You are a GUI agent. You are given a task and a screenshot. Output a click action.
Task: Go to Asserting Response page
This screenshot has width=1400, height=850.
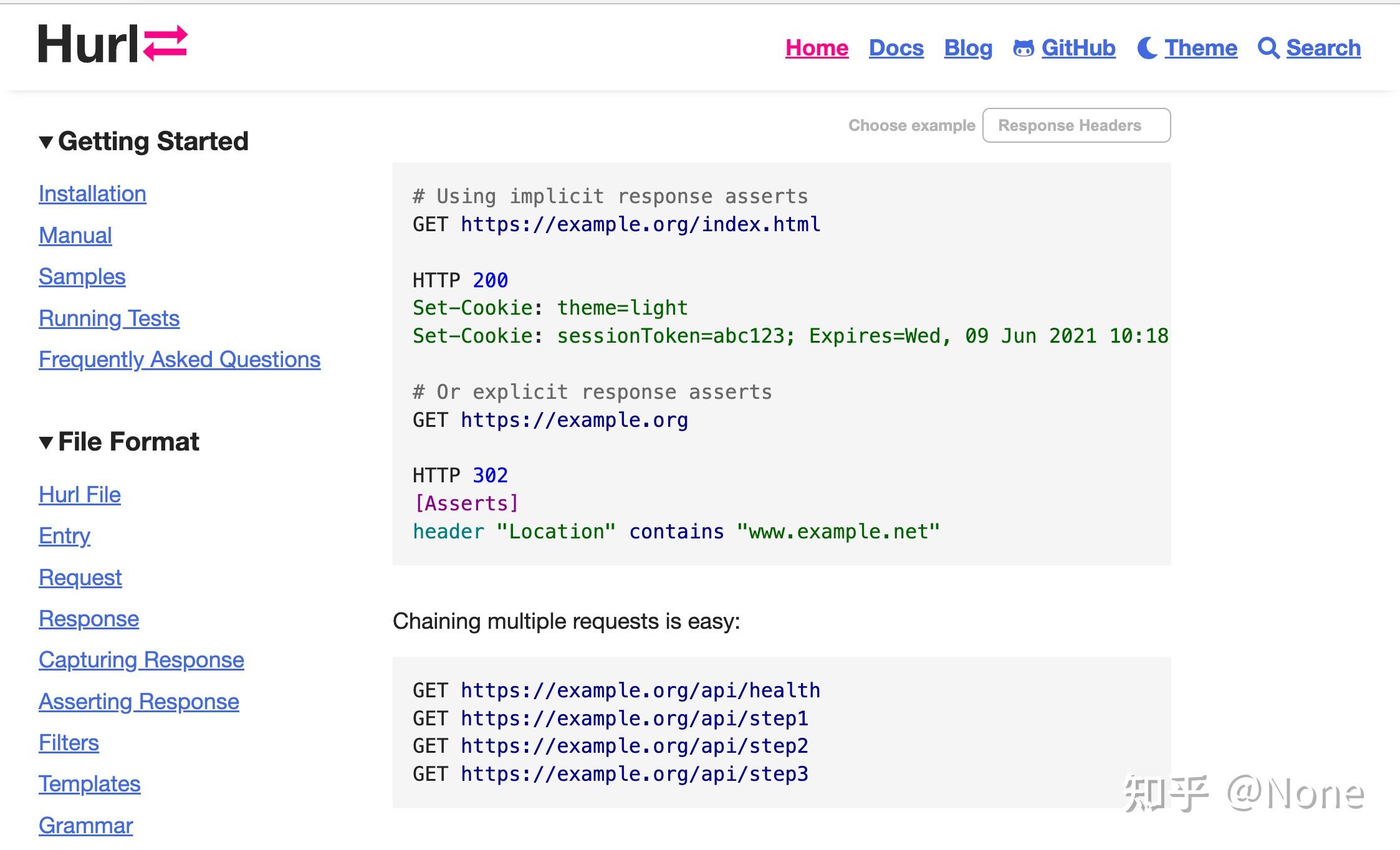tap(139, 702)
